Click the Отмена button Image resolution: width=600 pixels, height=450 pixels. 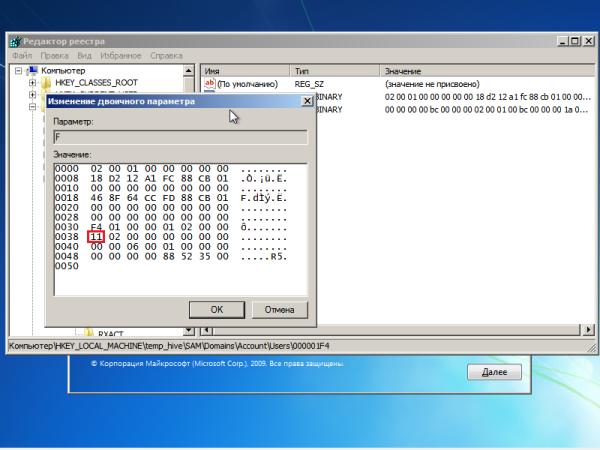[x=279, y=309]
